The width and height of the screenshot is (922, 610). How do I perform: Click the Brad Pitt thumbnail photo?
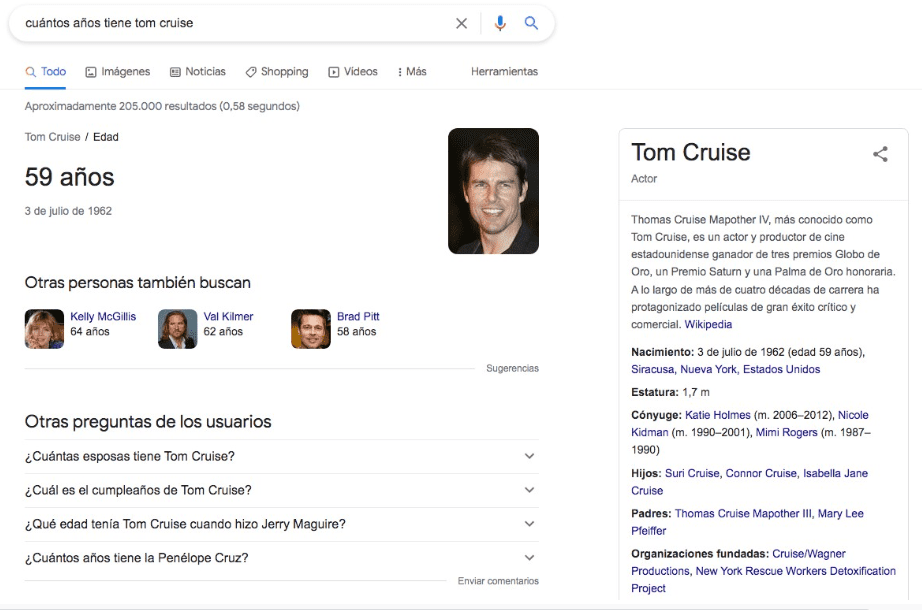(310, 329)
